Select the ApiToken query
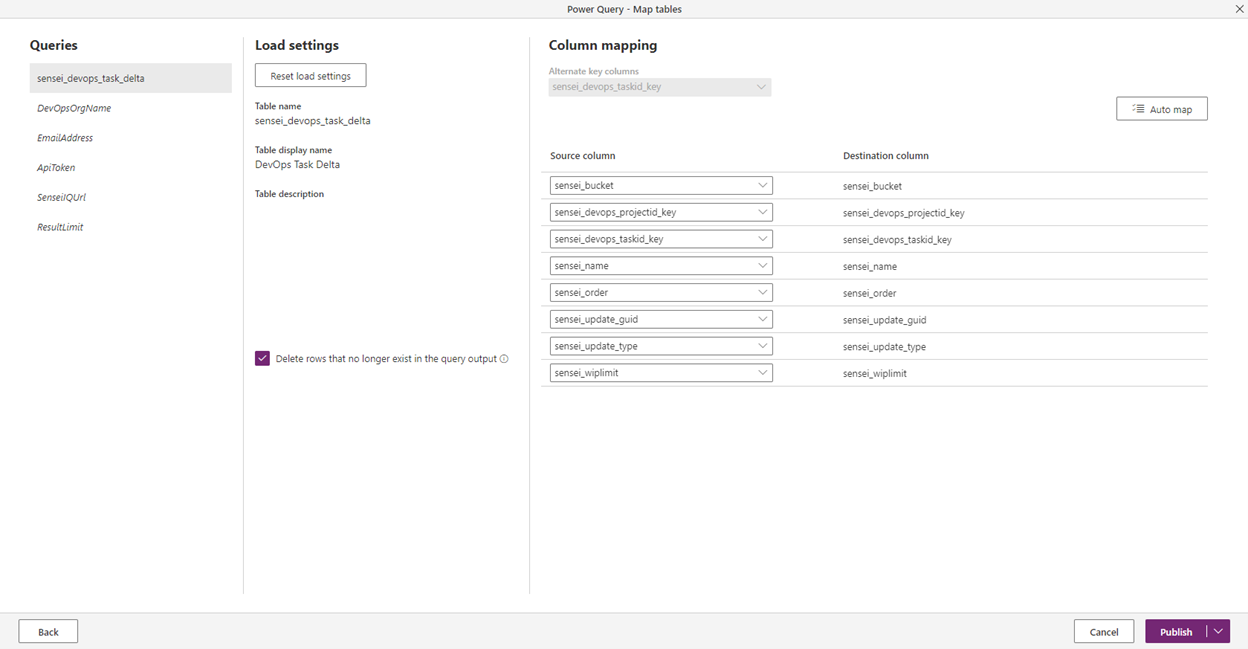Image resolution: width=1248 pixels, height=649 pixels. [131, 168]
